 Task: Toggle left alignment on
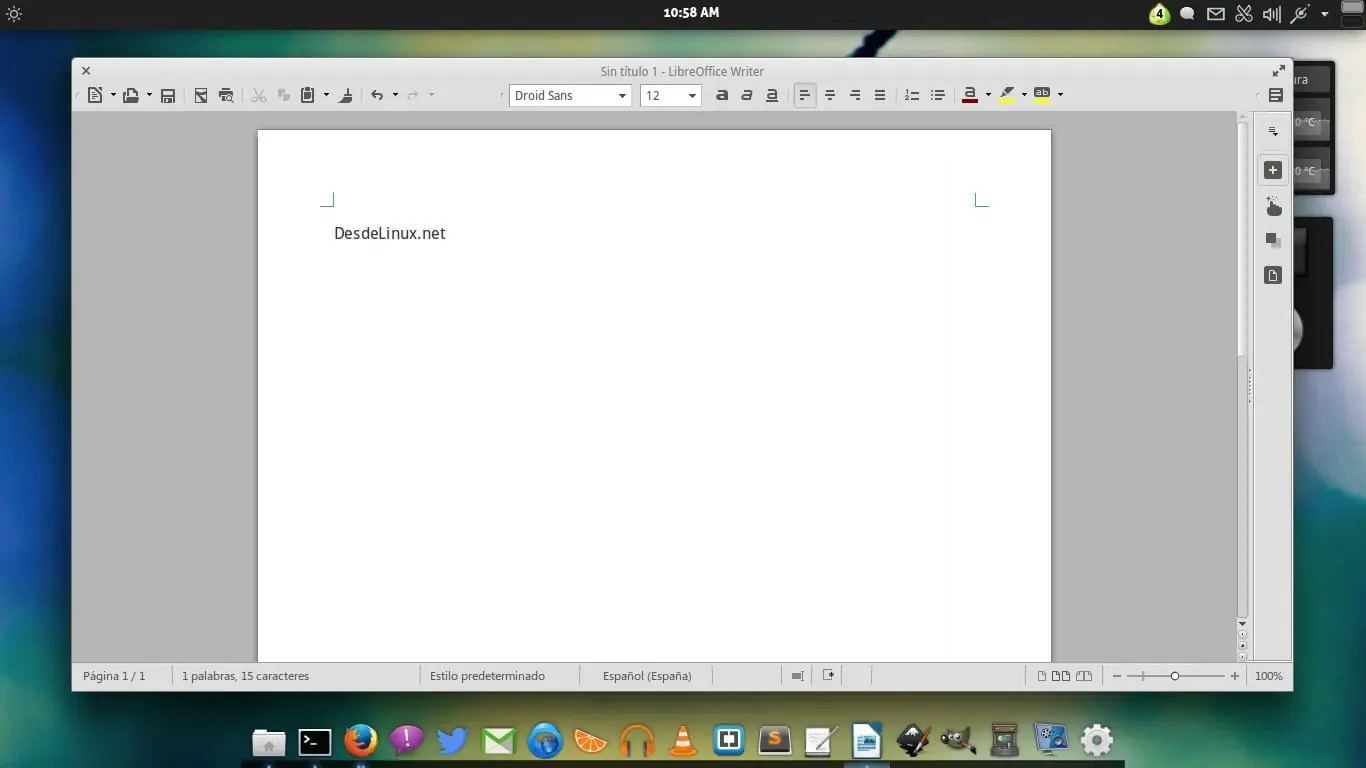(805, 95)
